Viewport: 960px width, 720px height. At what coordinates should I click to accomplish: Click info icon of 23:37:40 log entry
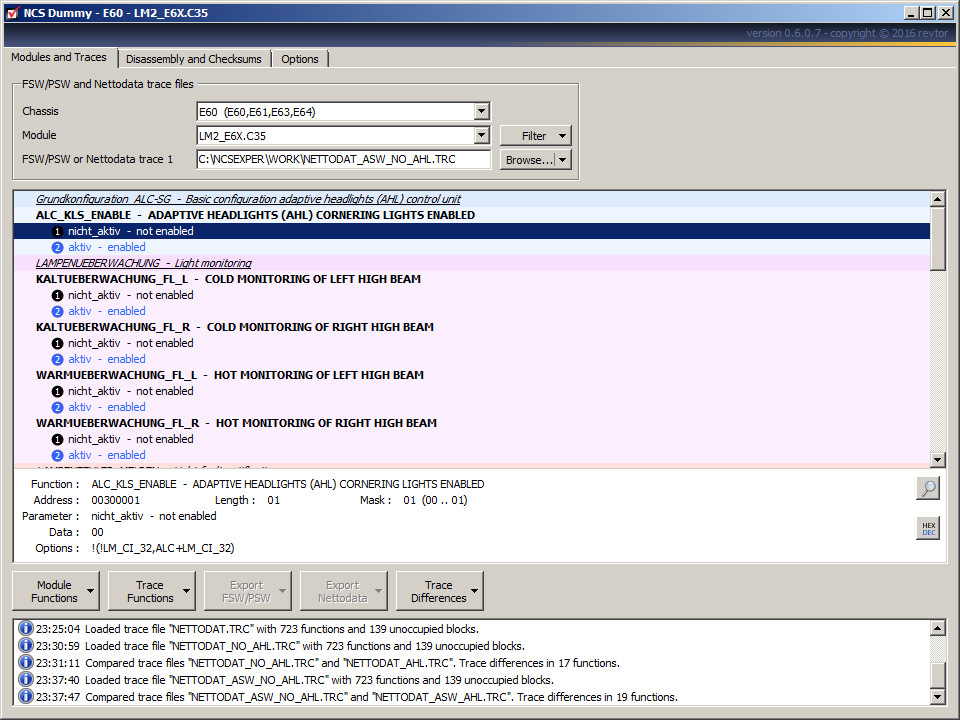26,680
